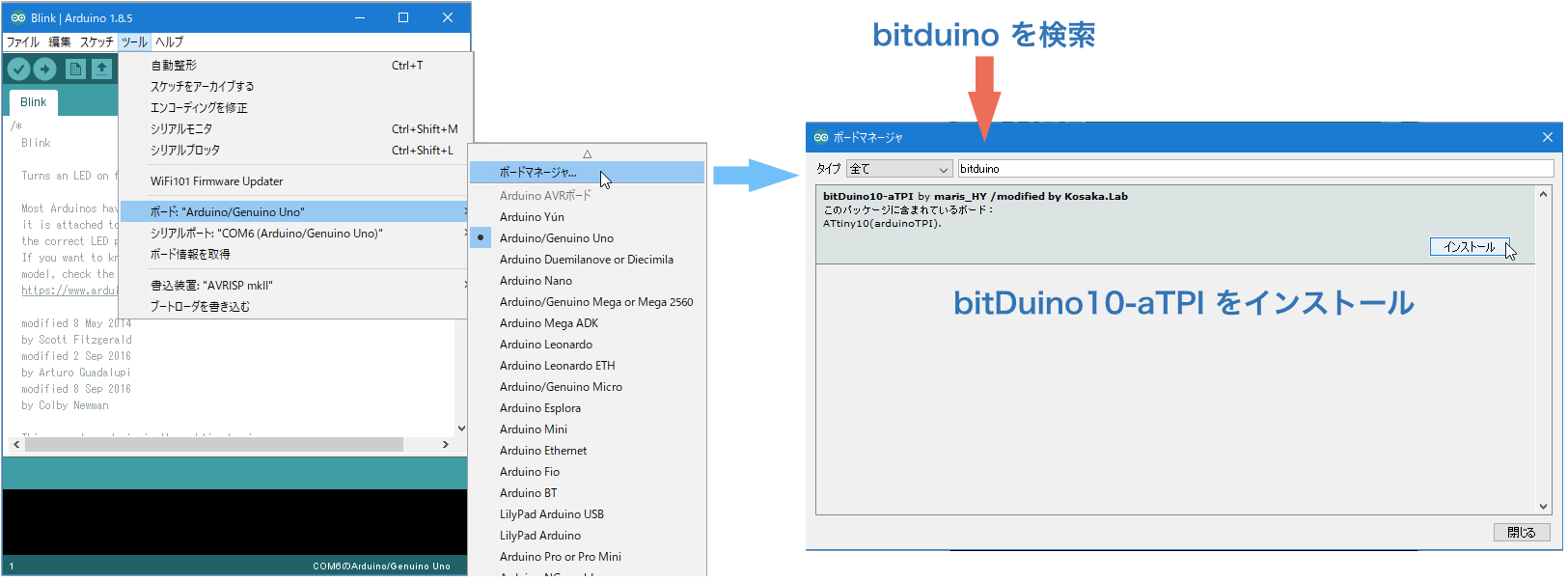This screenshot has height=581, width=1568.
Task: Select Arduino Ethernet board
Action: pos(587,451)
